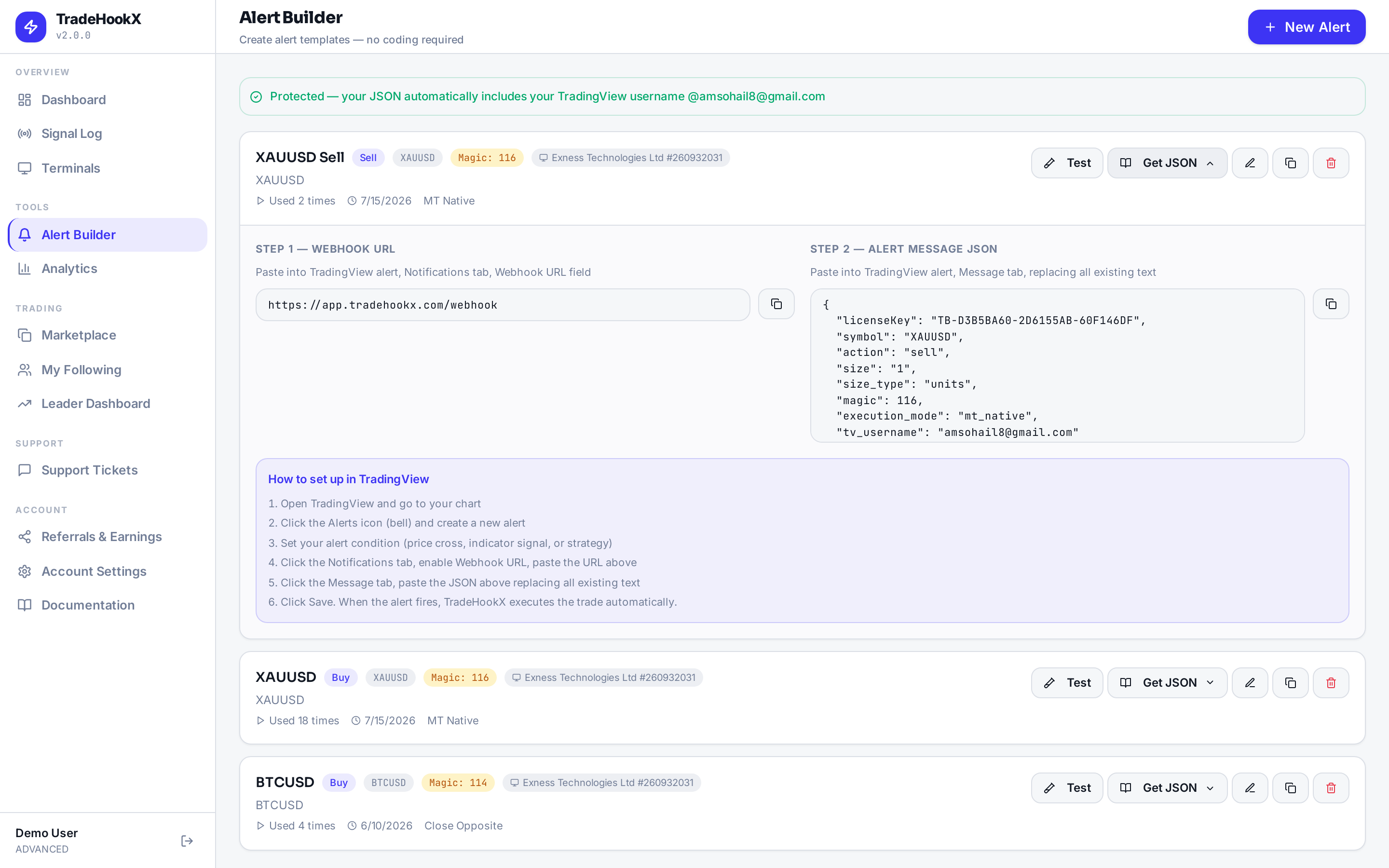1389x868 pixels.
Task: Edit the XAUUSD Buy alert
Action: pyautogui.click(x=1250, y=682)
